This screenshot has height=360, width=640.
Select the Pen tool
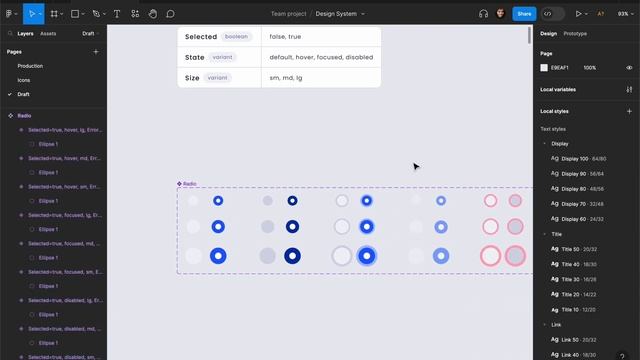pyautogui.click(x=96, y=14)
